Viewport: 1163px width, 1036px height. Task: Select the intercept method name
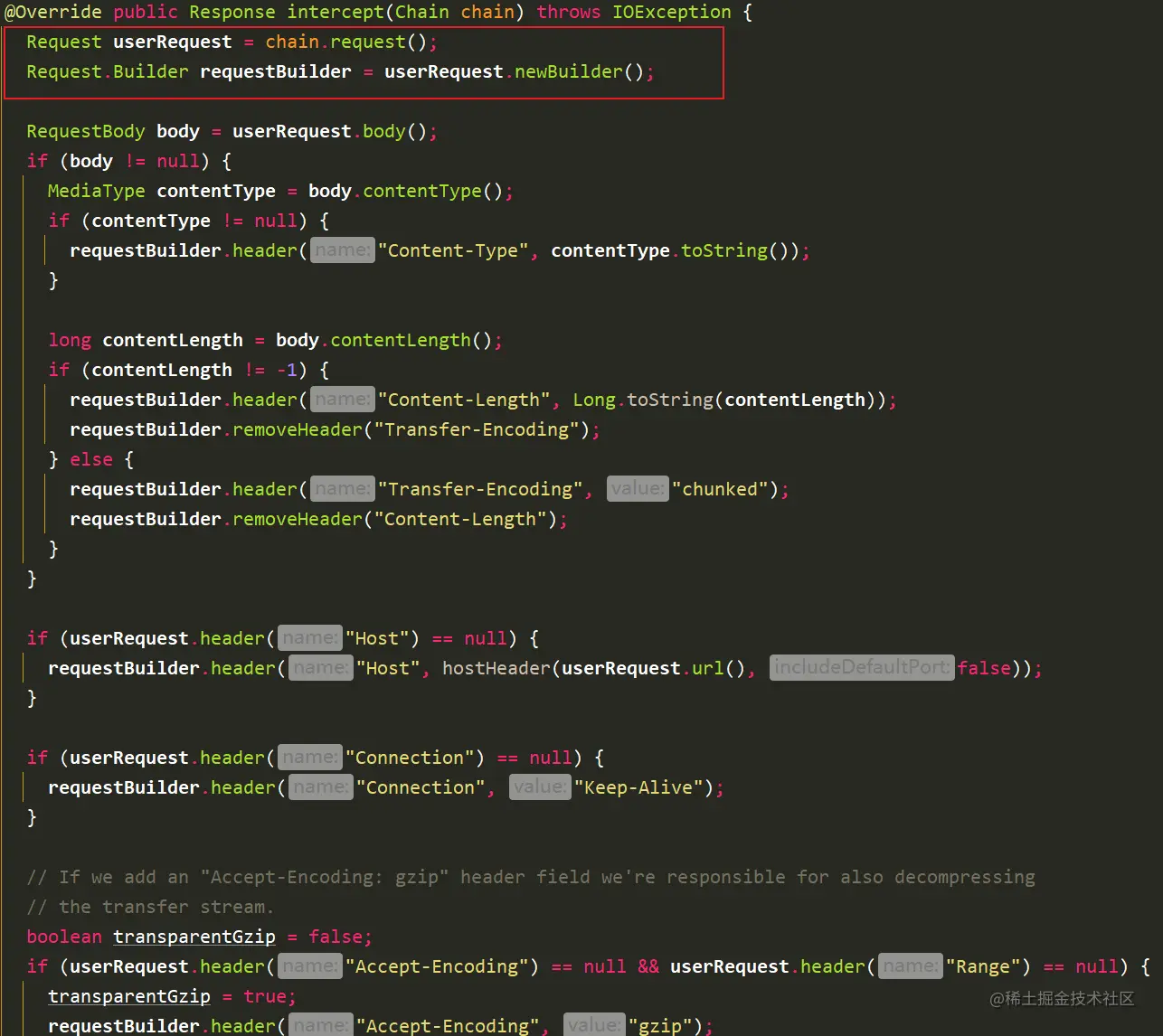point(336,12)
